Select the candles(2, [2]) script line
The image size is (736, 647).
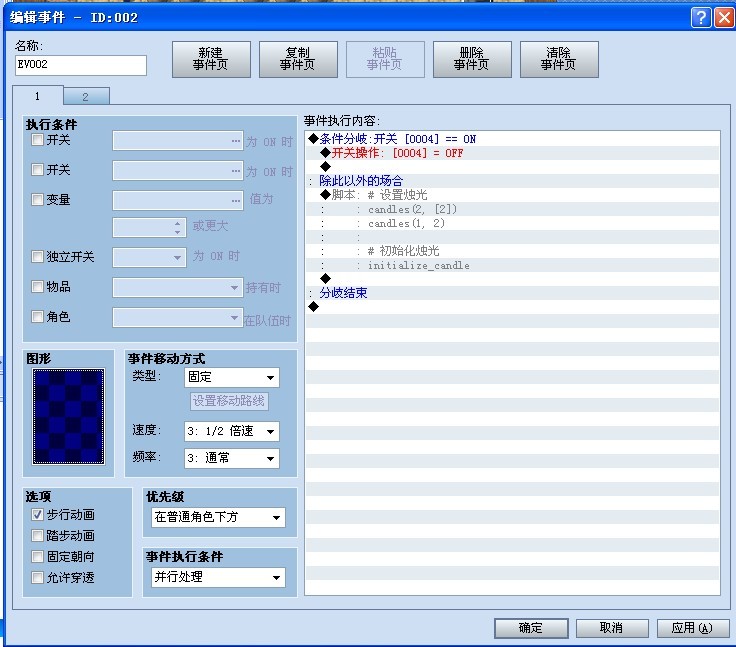pos(513,209)
